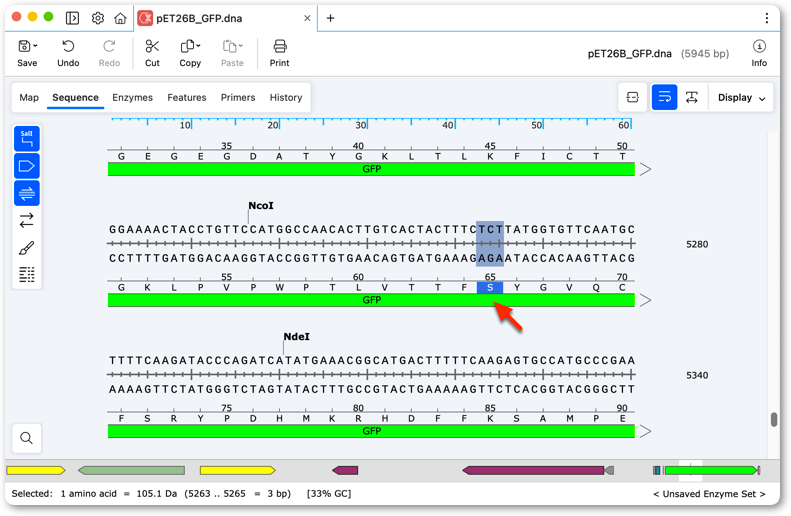The image size is (791, 516).
Task: Click the two-strand arrows sidebar icon
Action: pyautogui.click(x=27, y=220)
